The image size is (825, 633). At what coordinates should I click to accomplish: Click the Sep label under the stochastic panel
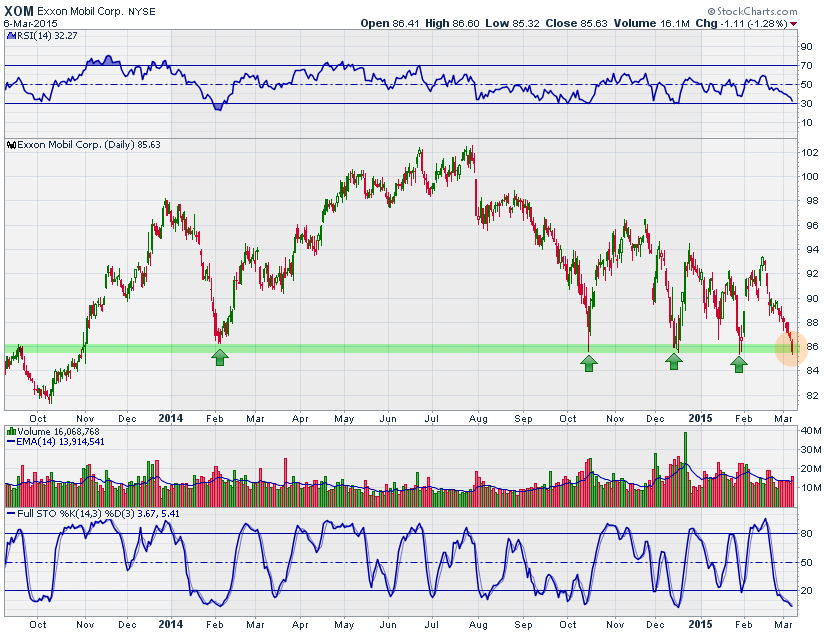coord(523,625)
